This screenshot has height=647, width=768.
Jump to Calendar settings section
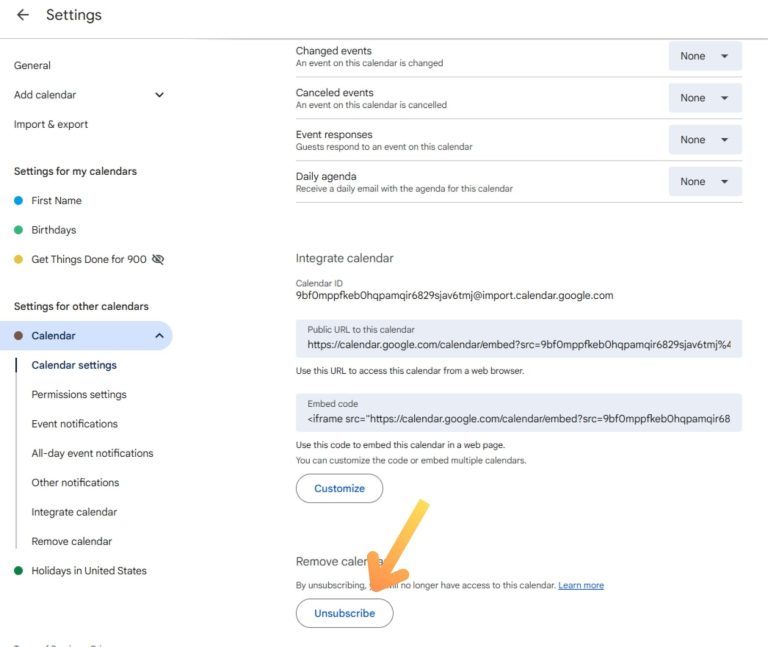tap(74, 365)
